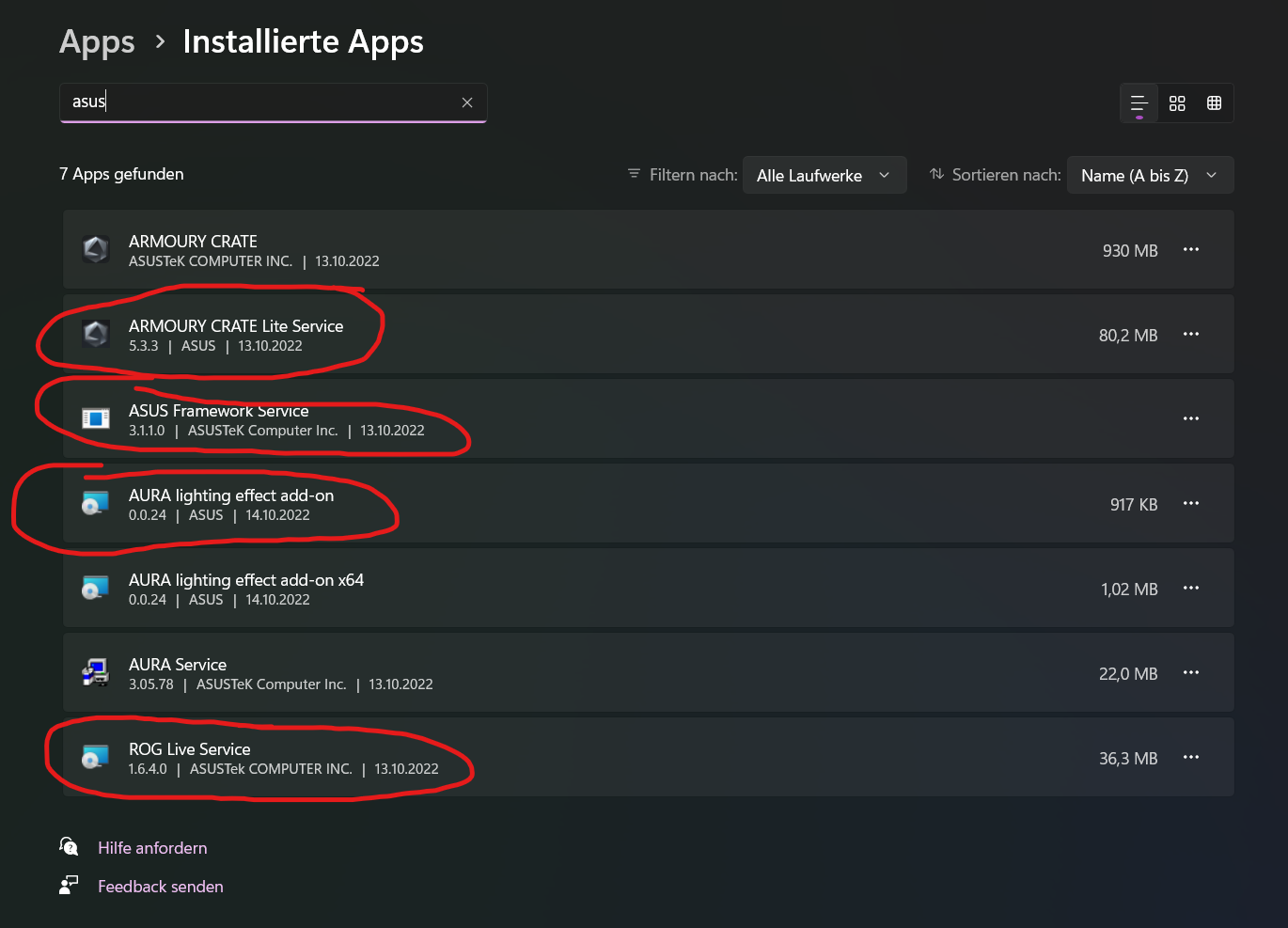Viewport: 1288px width, 928px height.
Task: Open the Name (A bis Z) sort dropdown
Action: [x=1149, y=176]
